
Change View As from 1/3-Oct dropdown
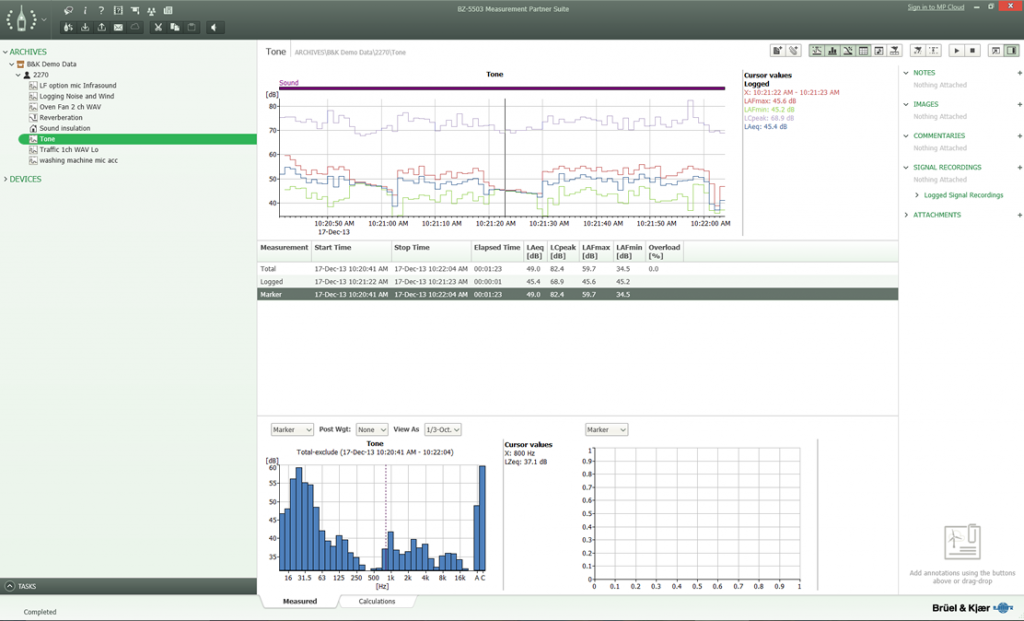[443, 430]
